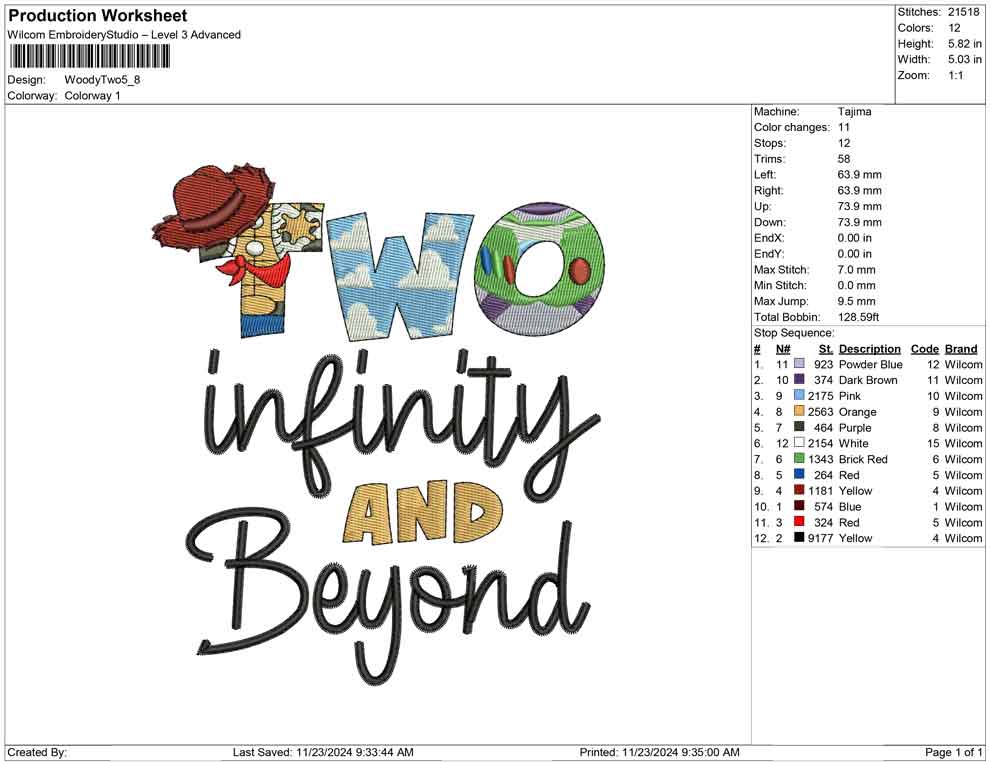Click the Powder Blue color swatch
Screen dimensions: 990x762
(x=799, y=364)
